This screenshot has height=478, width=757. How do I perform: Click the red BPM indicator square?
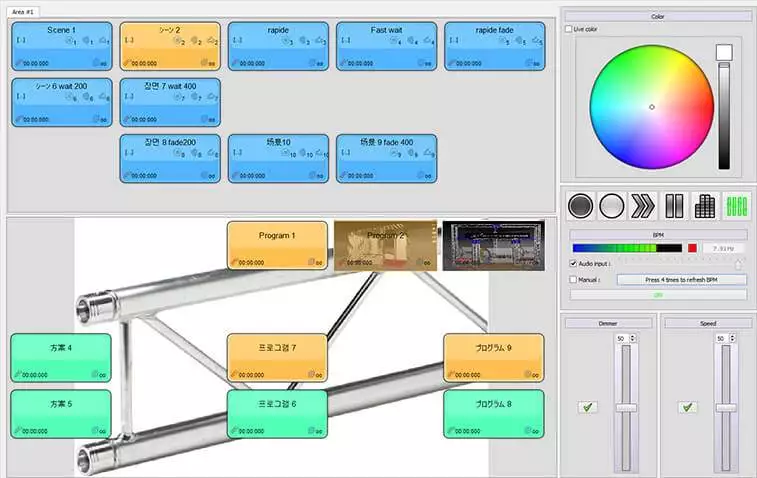click(692, 248)
